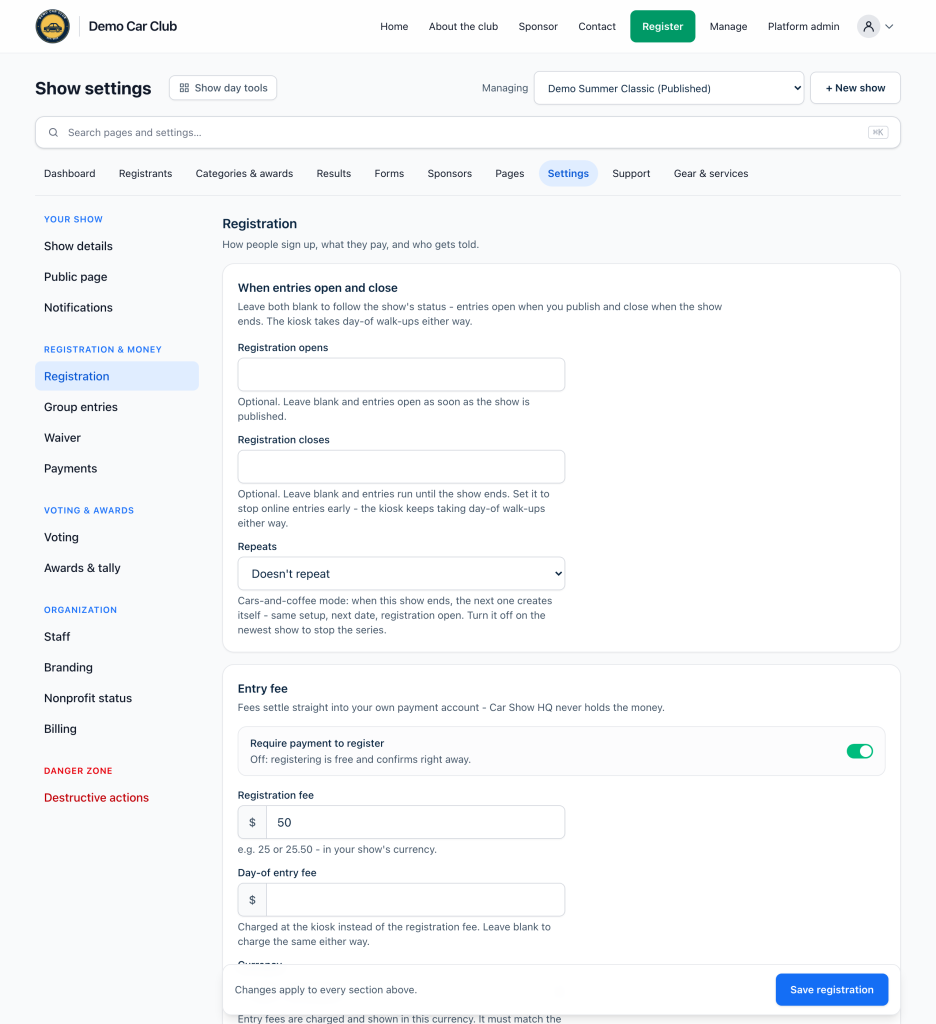Open Waiver in sidebar
Image resolution: width=936 pixels, height=1024 pixels.
point(117,438)
